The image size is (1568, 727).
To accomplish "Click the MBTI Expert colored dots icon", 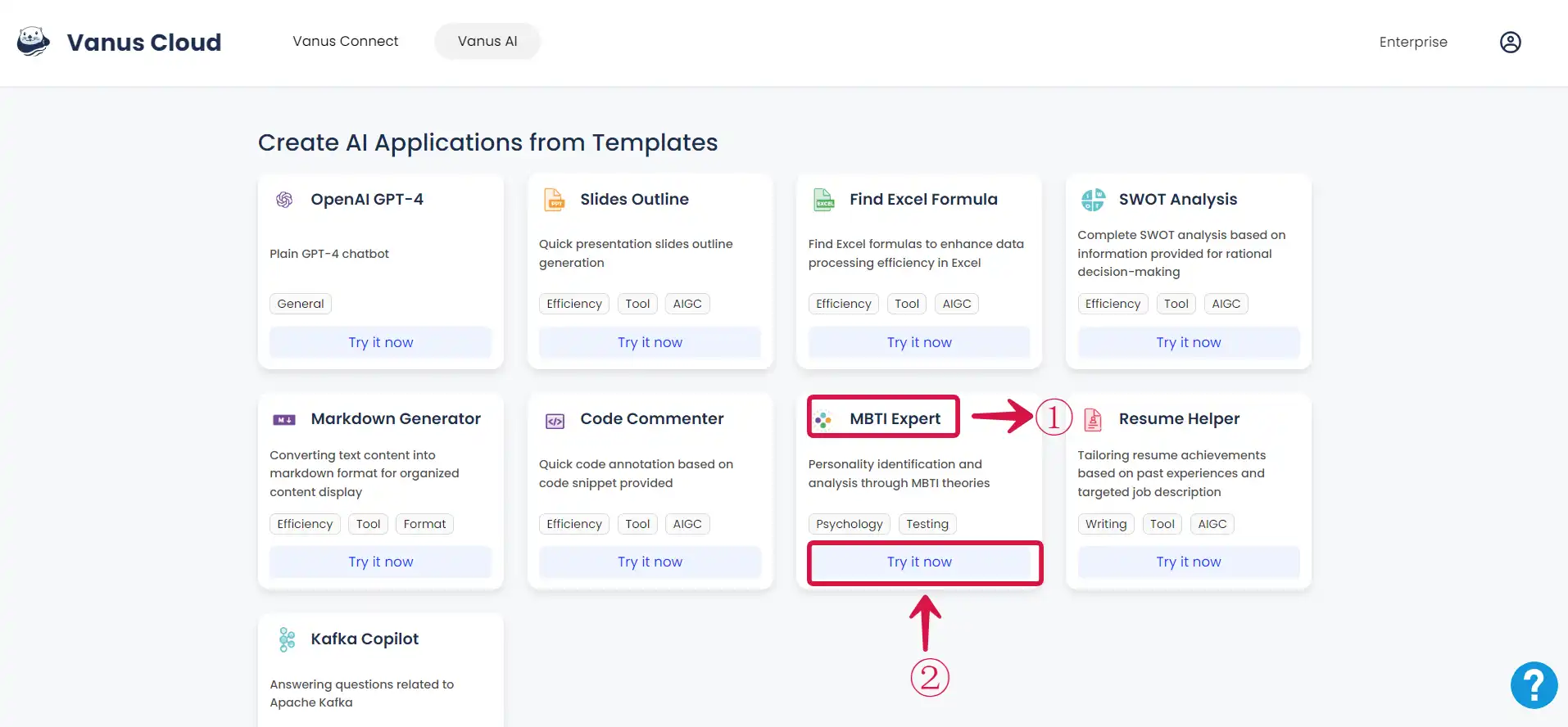I will 823,420.
